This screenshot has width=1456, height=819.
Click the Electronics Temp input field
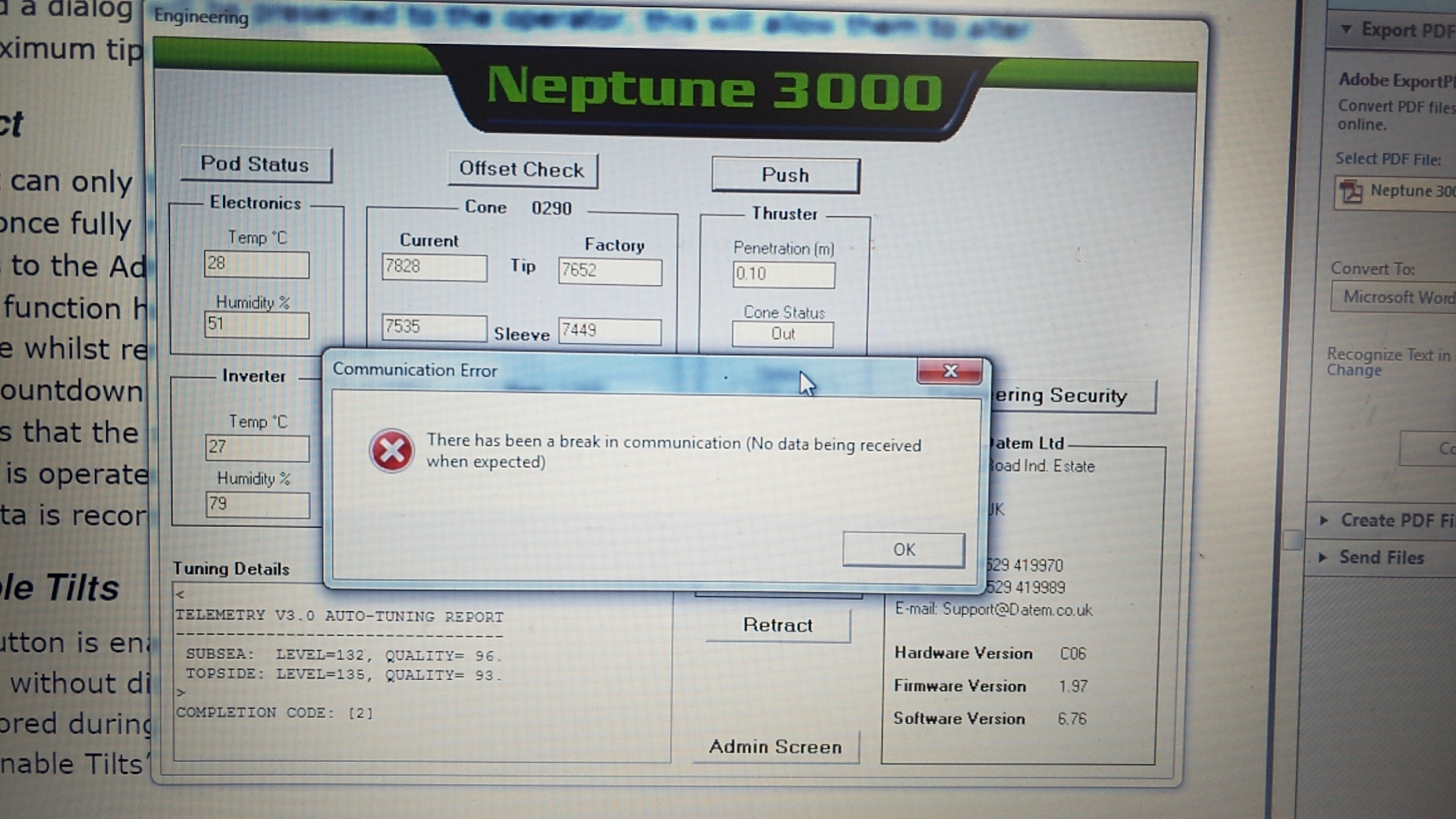[256, 264]
